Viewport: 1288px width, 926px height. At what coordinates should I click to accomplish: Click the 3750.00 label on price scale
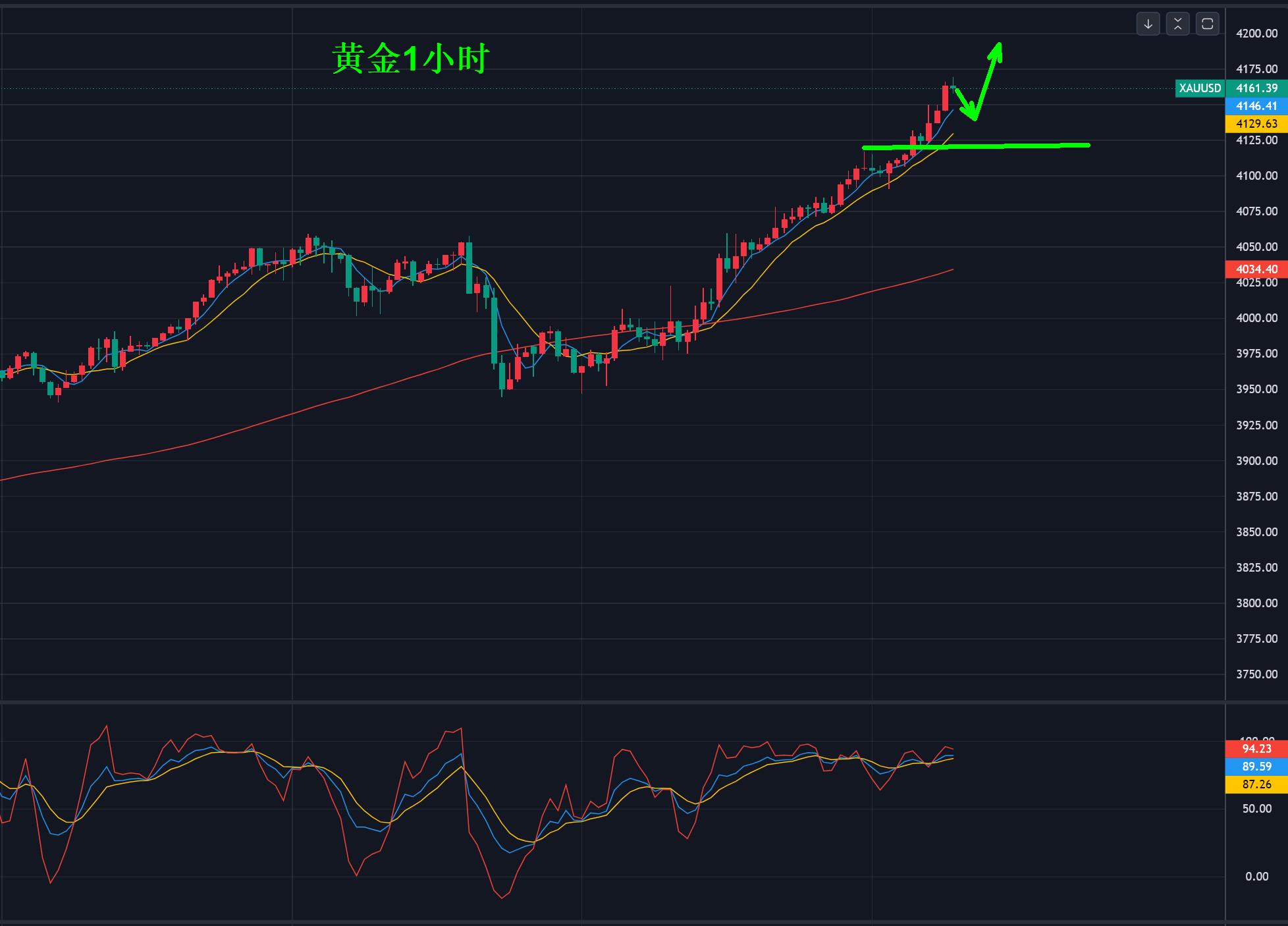coord(1256,674)
